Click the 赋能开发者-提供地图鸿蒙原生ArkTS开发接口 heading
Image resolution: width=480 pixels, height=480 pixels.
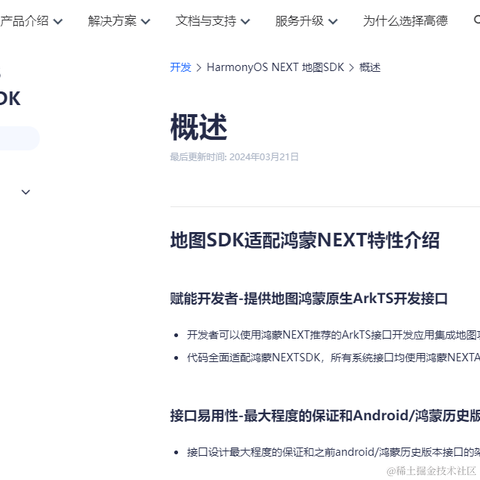[x=309, y=298]
